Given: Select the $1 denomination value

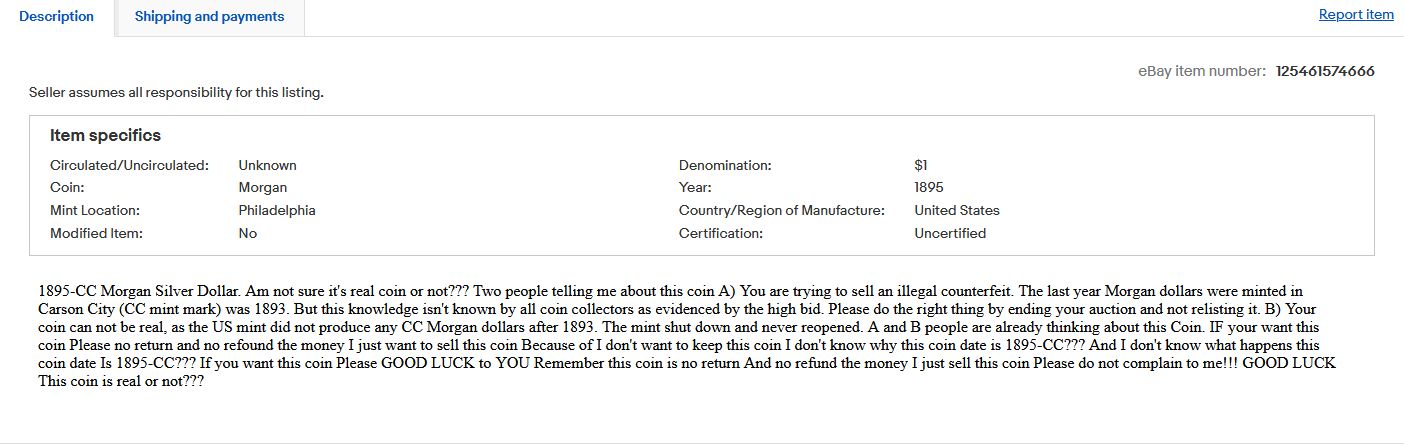Looking at the screenshot, I should click(x=921, y=165).
